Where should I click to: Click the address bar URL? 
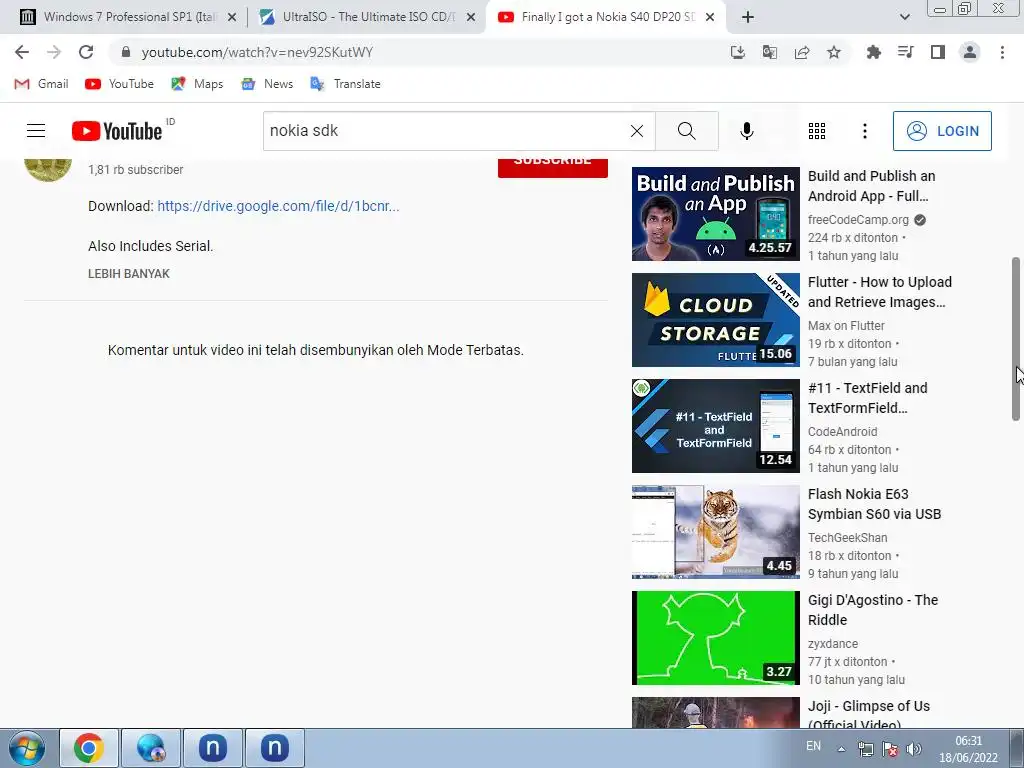tap(257, 52)
